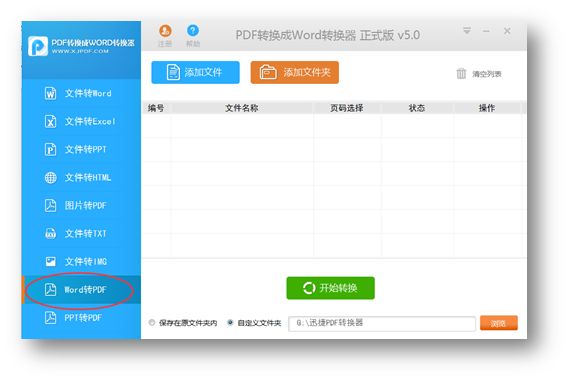Close the converter window
The image size is (569, 381).
tap(507, 31)
